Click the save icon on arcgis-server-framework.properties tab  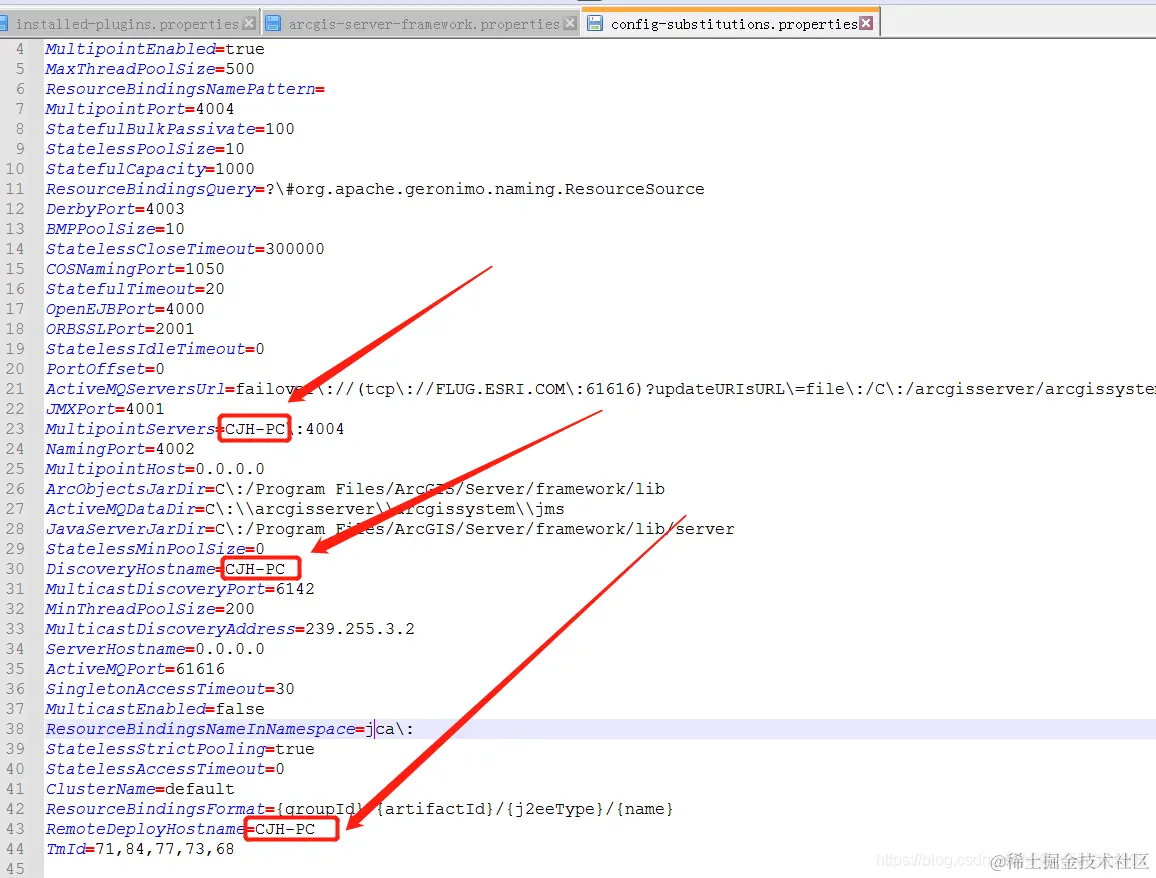click(x=274, y=24)
